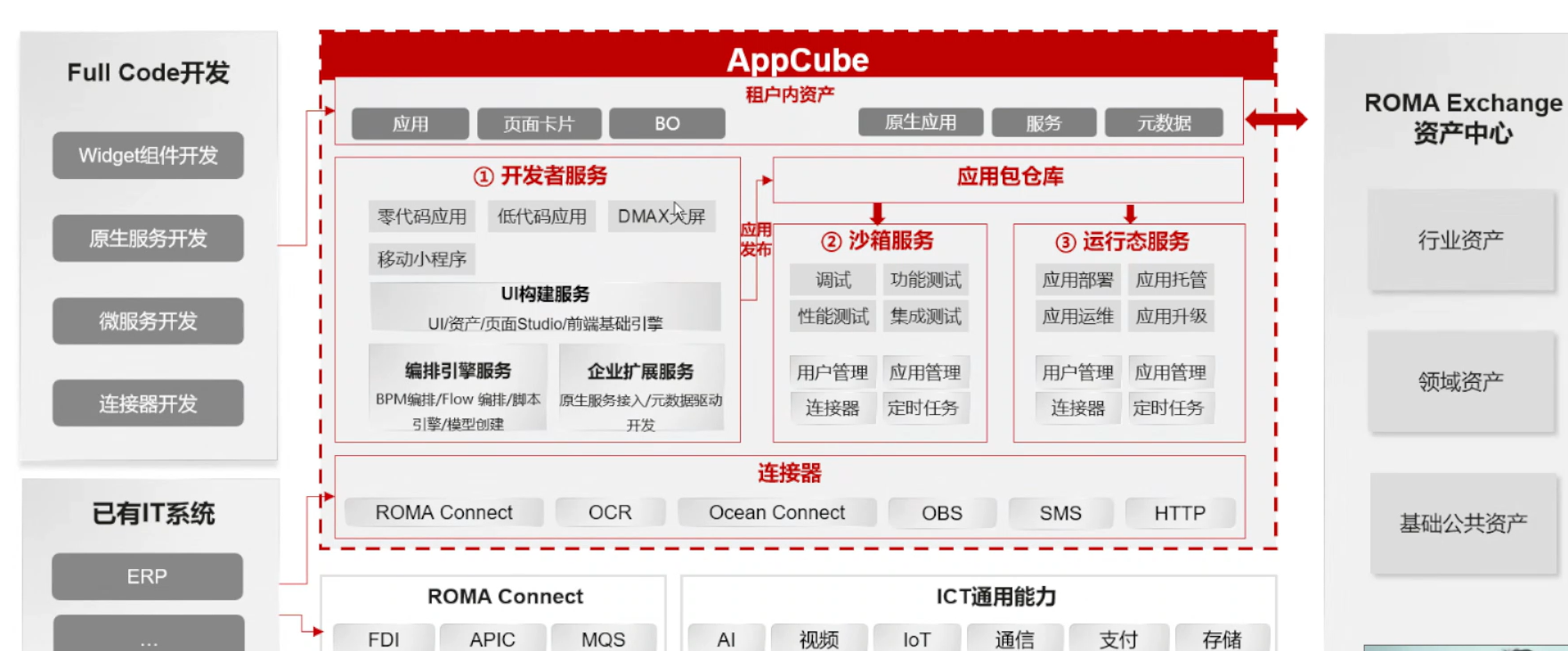The image size is (1568, 651).
Task: Click the SMS connector
Action: pos(1060,513)
